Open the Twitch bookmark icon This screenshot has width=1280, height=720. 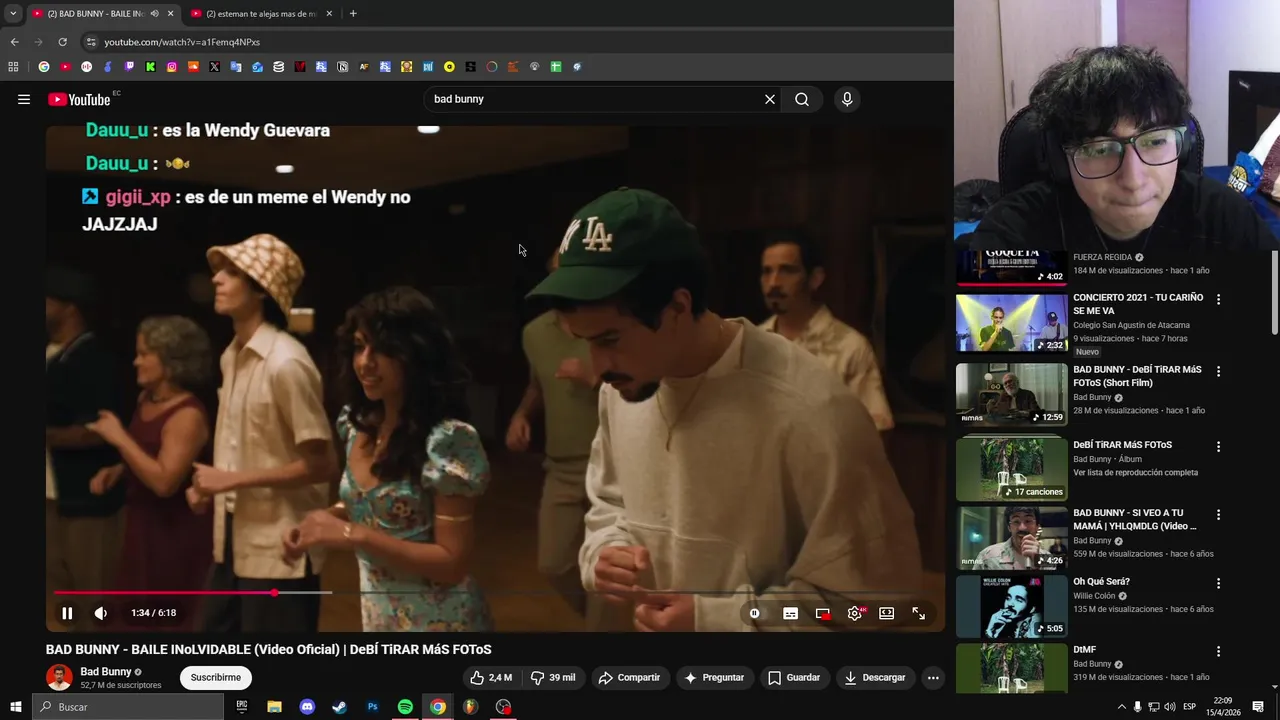[x=129, y=67]
